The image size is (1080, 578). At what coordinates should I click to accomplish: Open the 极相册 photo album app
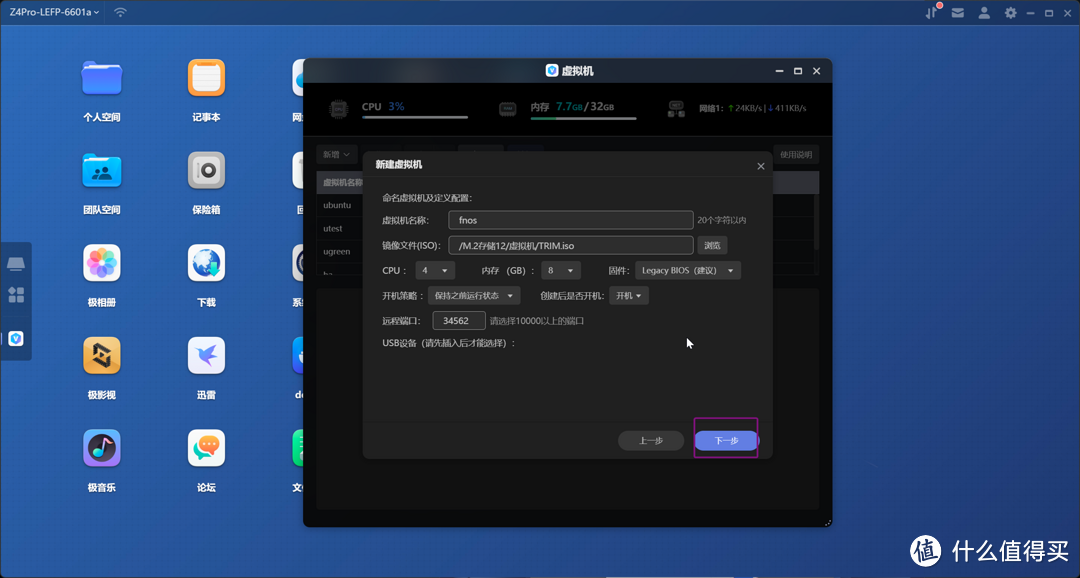tap(101, 264)
